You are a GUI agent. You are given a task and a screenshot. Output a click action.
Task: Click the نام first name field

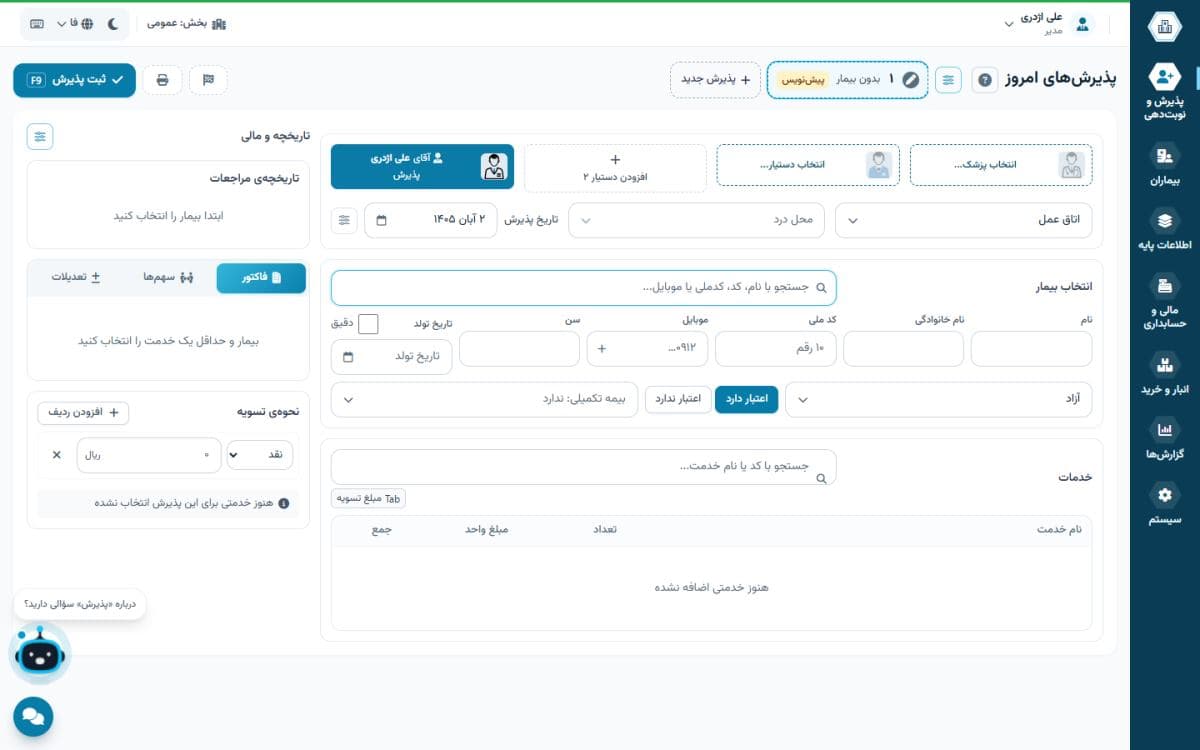click(x=1032, y=349)
